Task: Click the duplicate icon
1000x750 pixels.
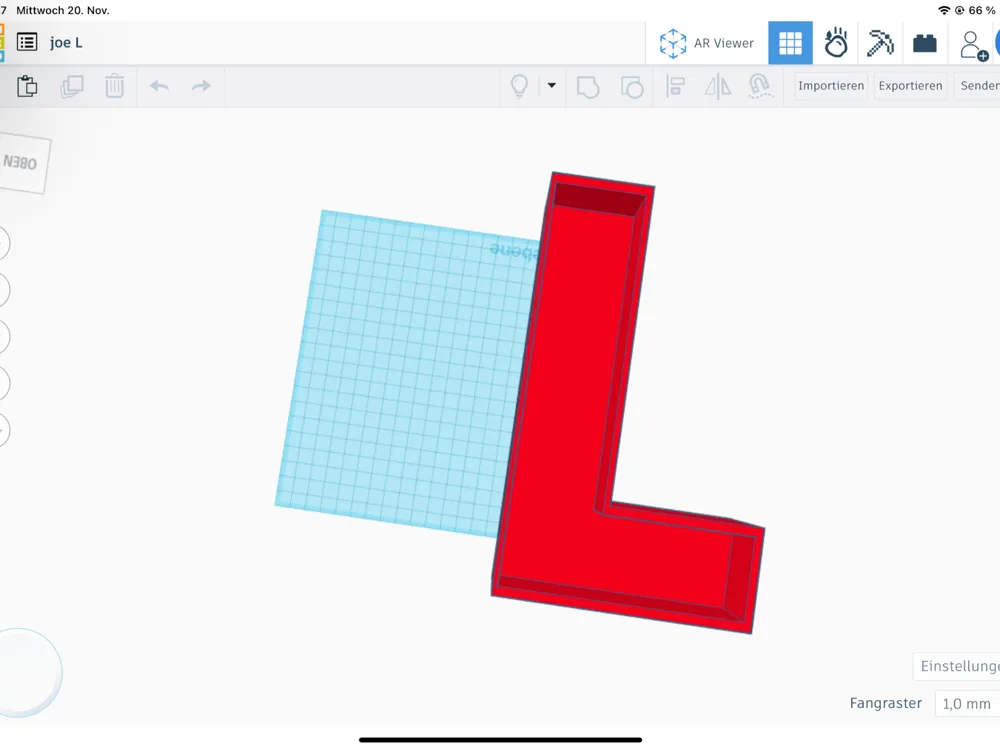Action: point(71,86)
